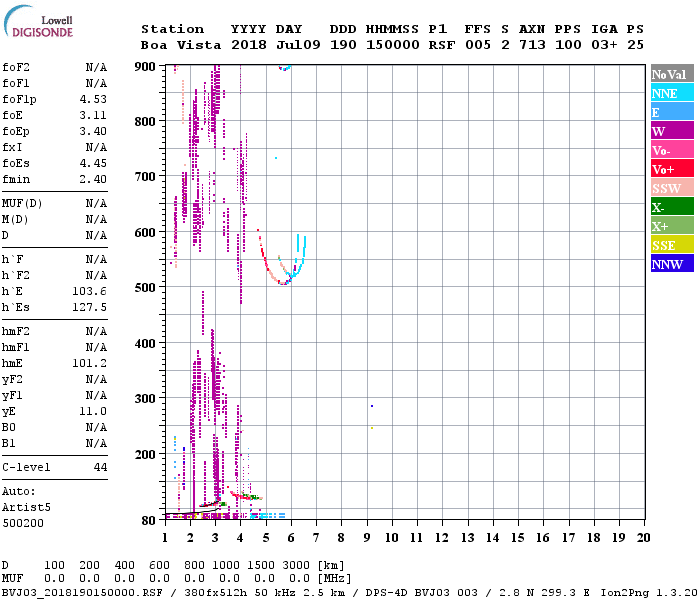Click the foF2 parameter label
700x600 pixels.
click(16, 67)
